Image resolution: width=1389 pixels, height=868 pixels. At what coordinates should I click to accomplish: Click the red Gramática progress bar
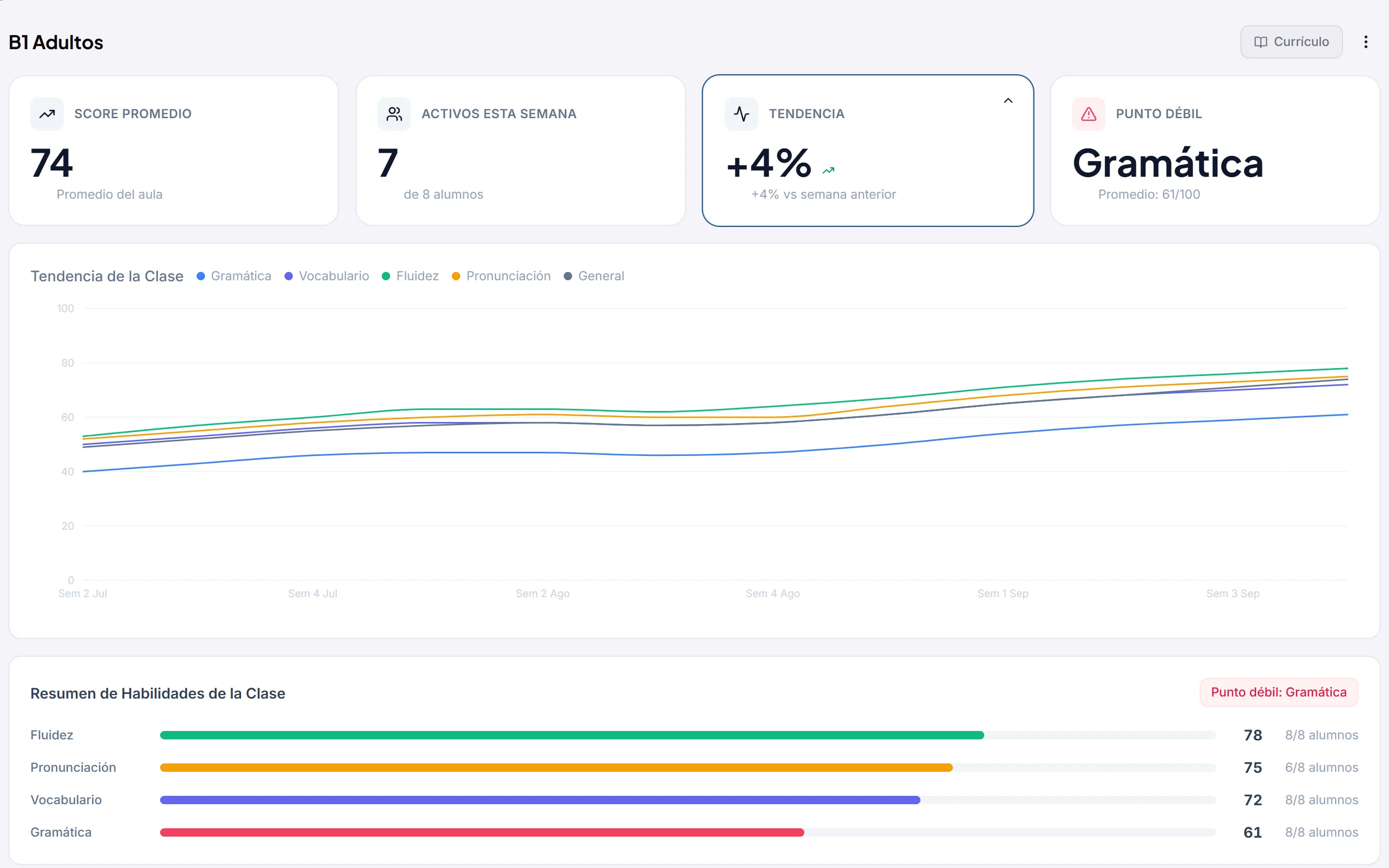coord(482,832)
